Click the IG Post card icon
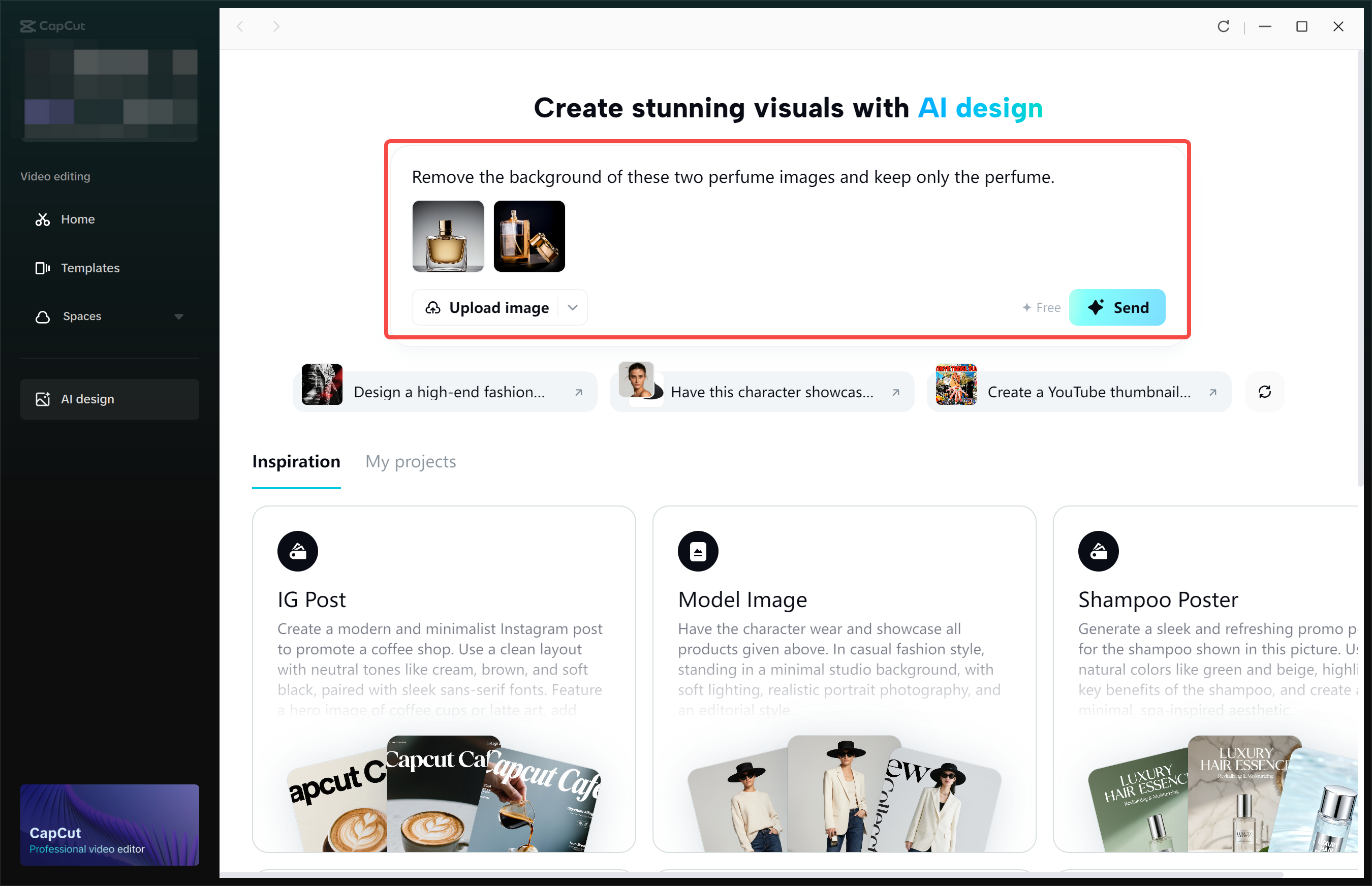 pos(298,551)
